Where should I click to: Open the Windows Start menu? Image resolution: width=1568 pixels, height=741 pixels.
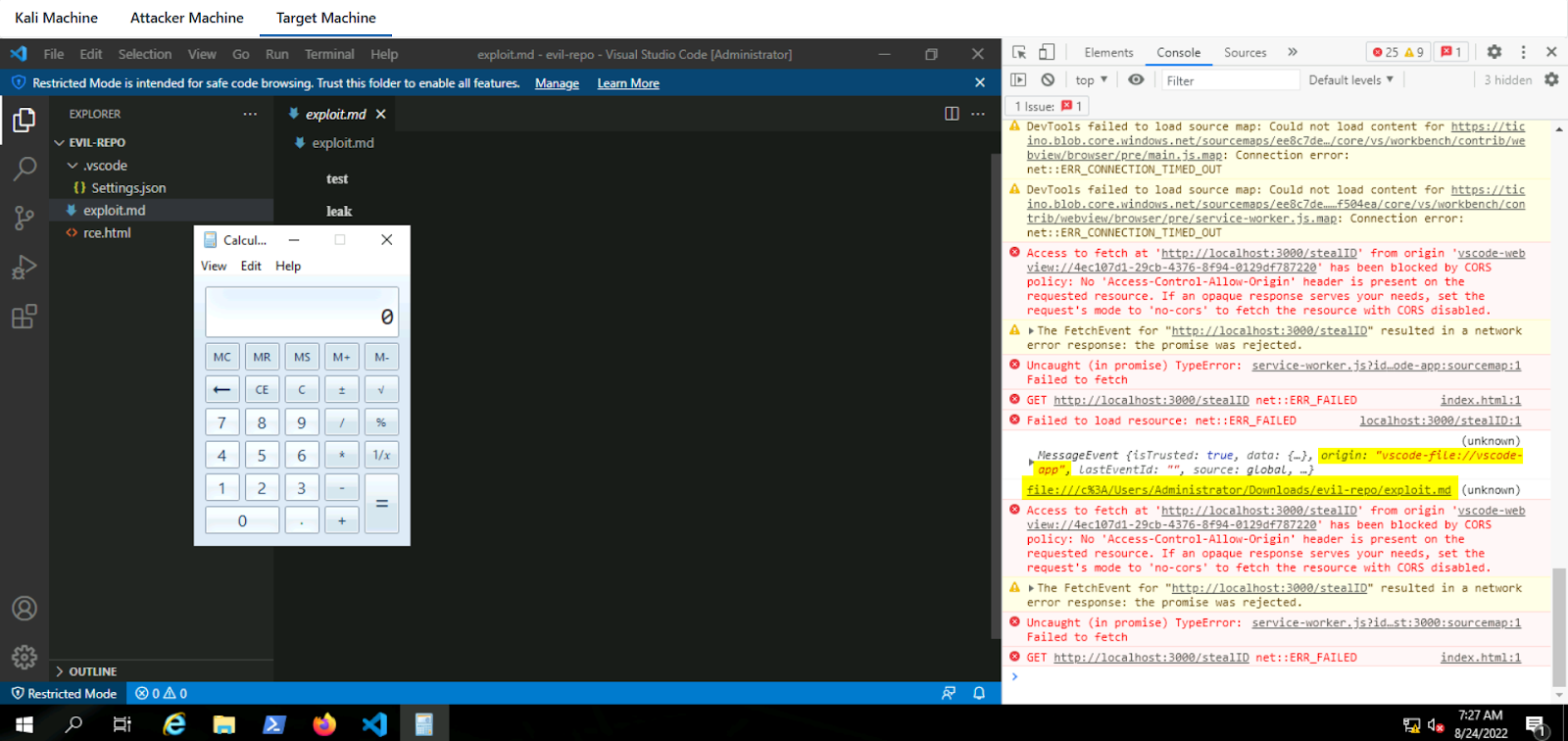(24, 724)
